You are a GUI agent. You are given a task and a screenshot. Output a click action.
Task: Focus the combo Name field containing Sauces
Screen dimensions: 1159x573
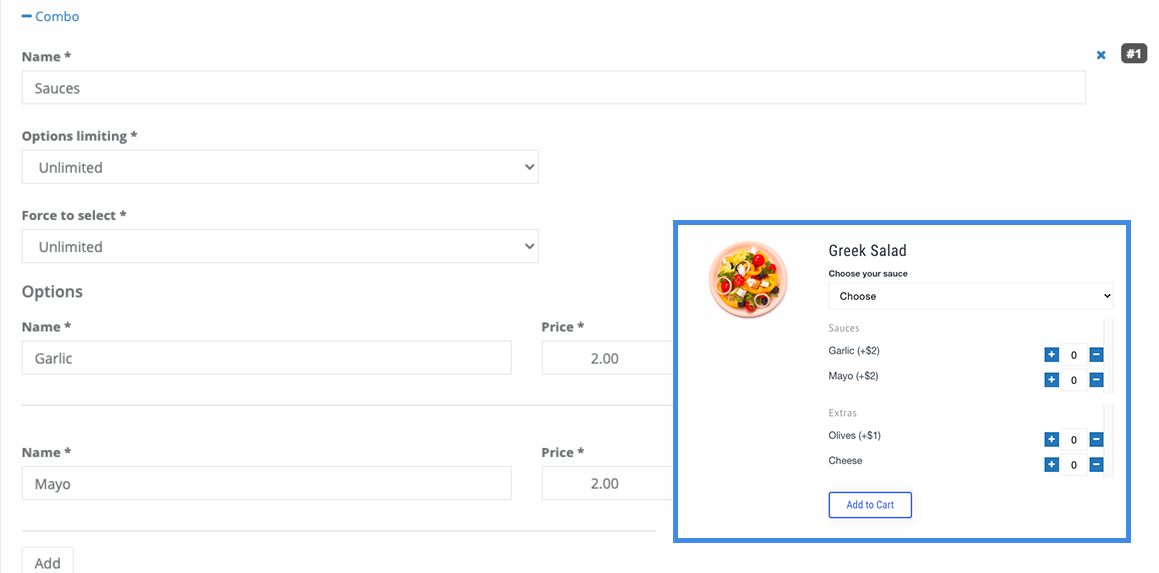(554, 87)
